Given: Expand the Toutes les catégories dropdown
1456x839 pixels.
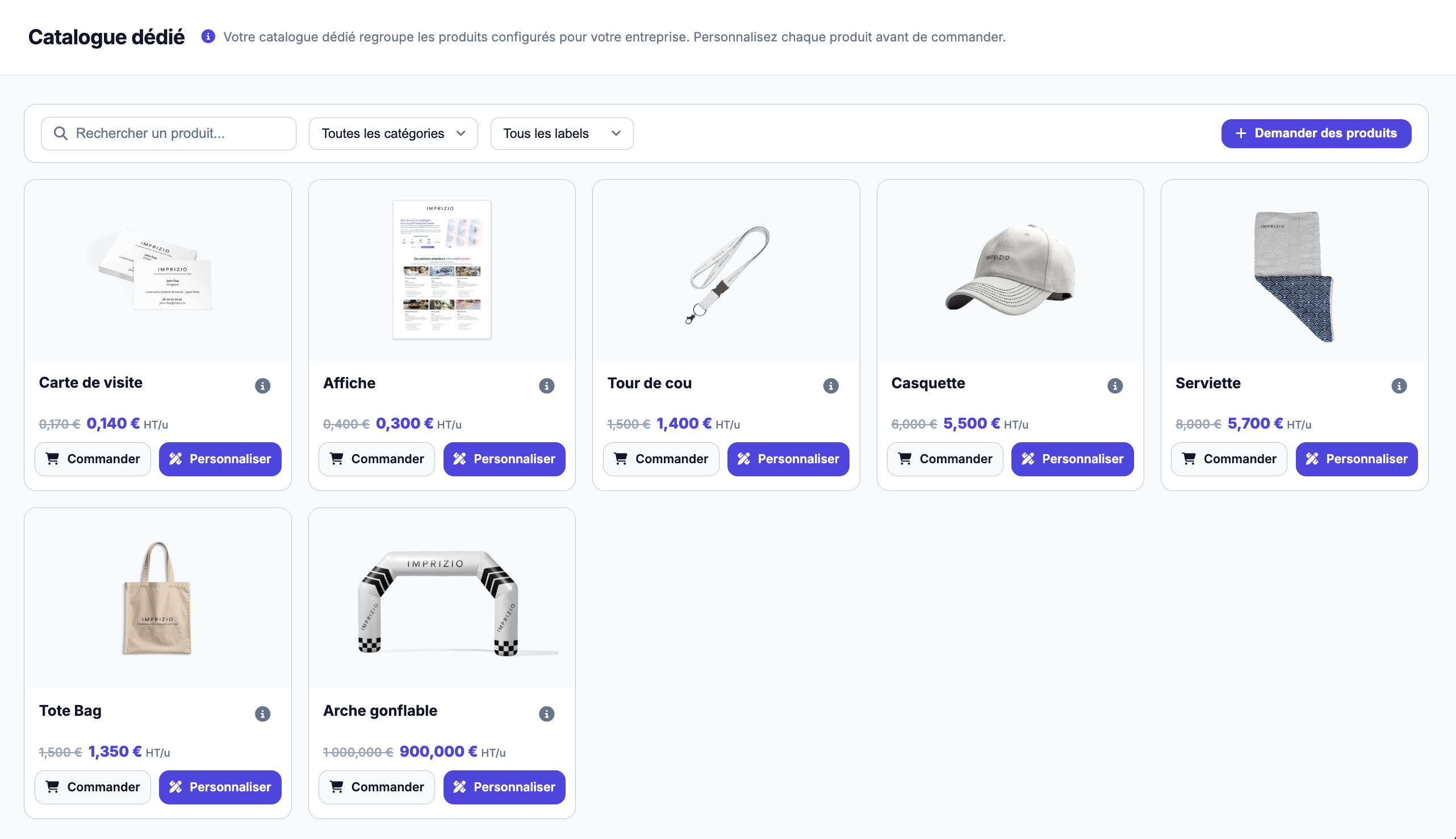Looking at the screenshot, I should tap(393, 134).
